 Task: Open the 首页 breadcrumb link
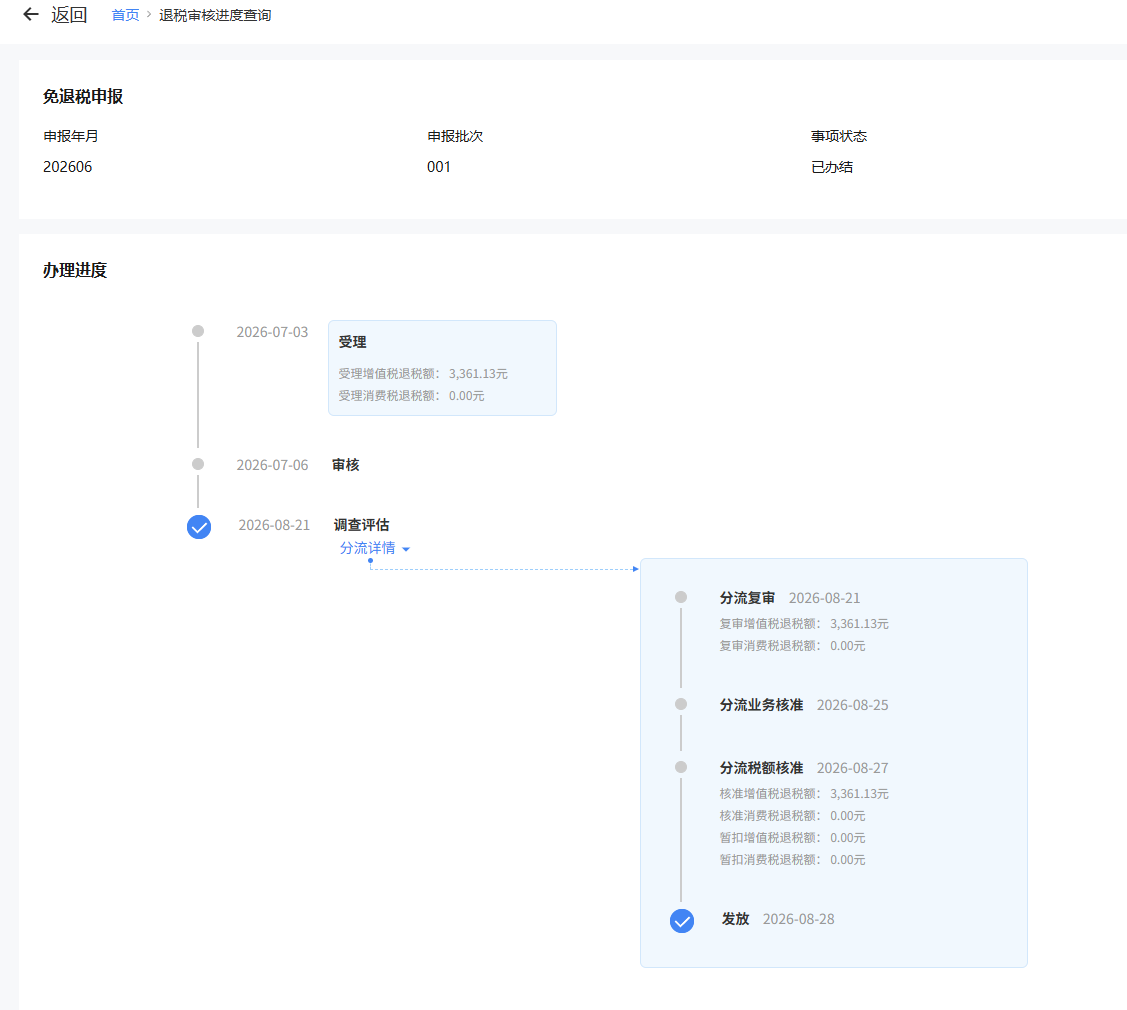(x=125, y=15)
